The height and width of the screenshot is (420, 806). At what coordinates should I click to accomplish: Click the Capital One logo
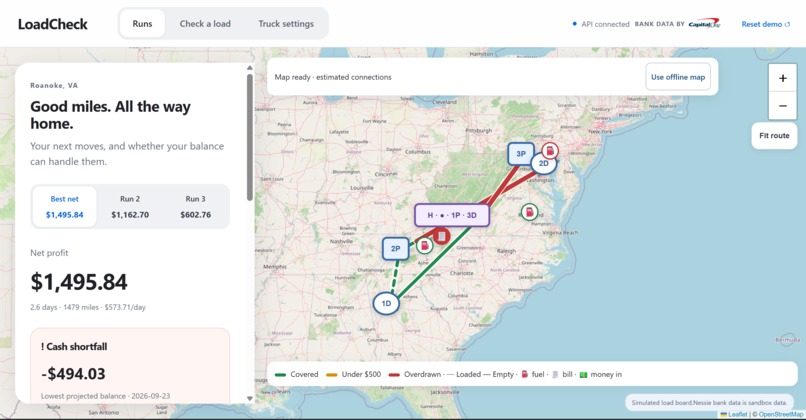[x=705, y=24]
